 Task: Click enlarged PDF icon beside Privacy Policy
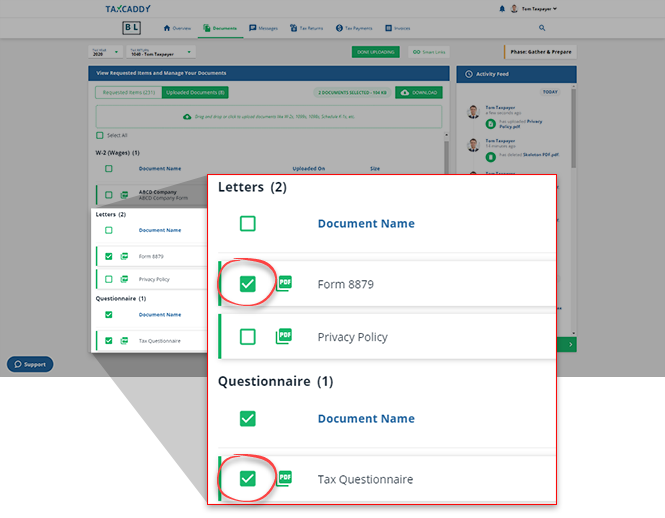[x=284, y=336]
